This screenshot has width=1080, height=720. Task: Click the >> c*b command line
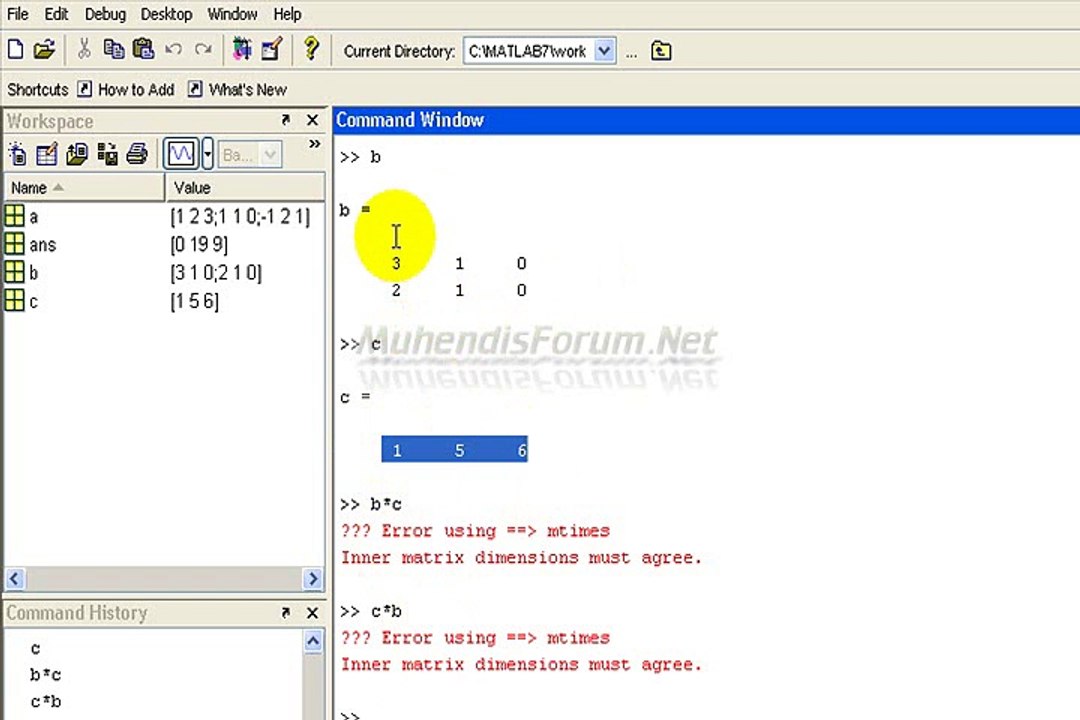tap(371, 611)
